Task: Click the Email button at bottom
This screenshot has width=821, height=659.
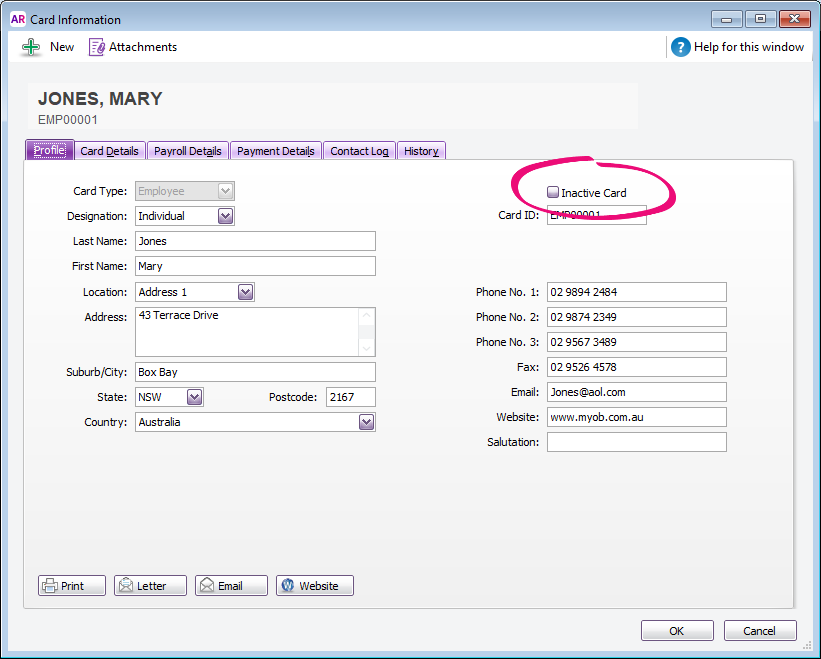Action: [231, 586]
